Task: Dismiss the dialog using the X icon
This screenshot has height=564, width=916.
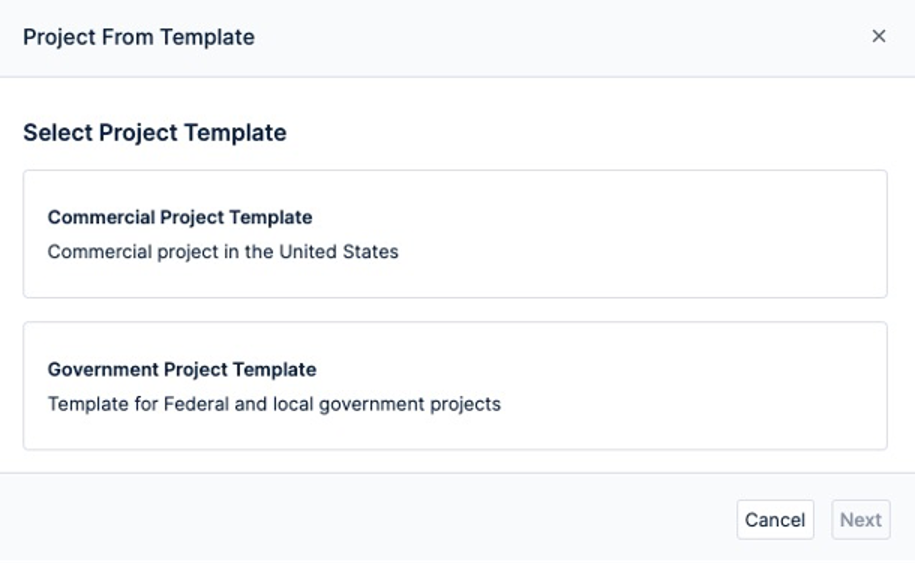Action: 878,37
